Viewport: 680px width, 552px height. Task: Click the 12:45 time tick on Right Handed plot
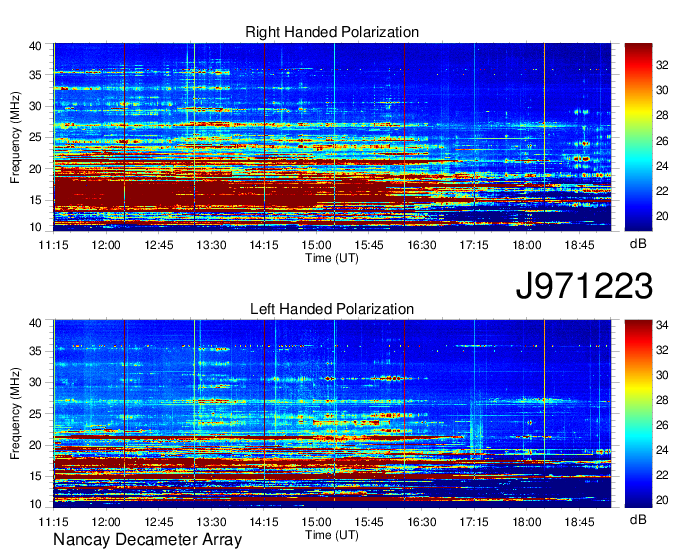pyautogui.click(x=159, y=245)
